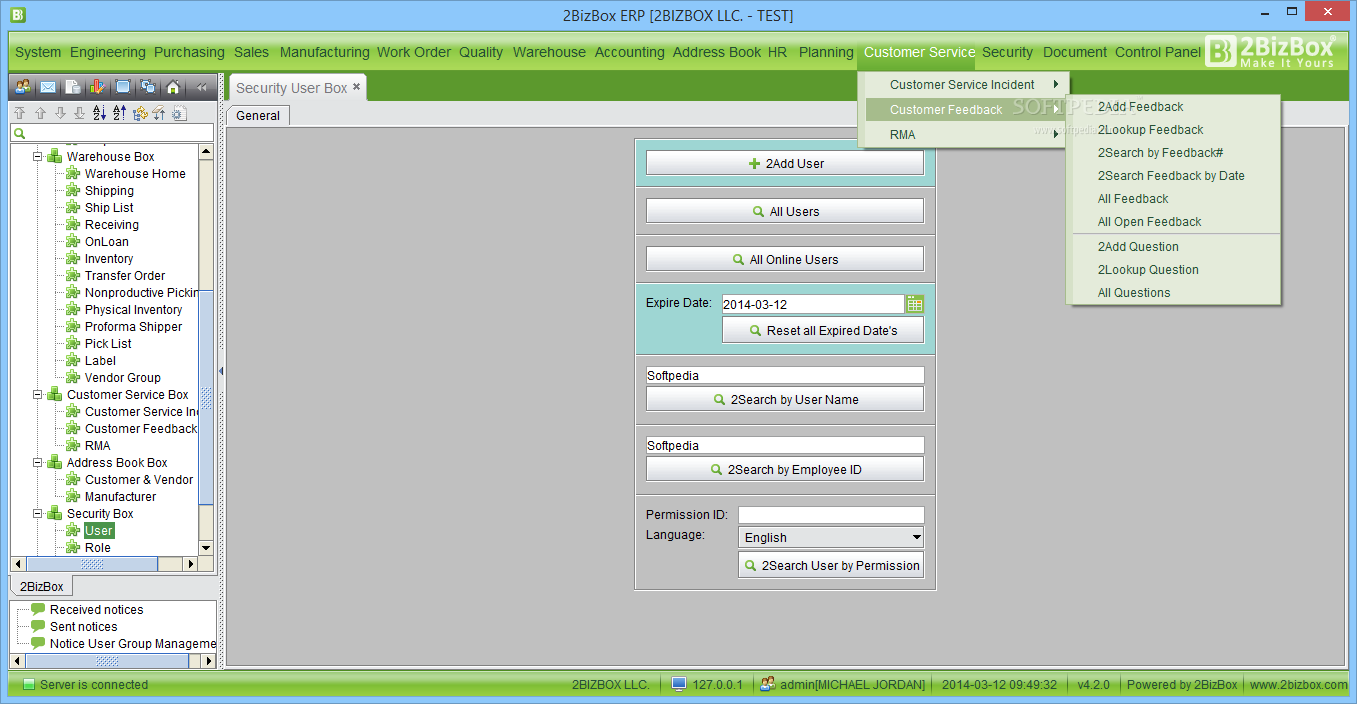
Task: Collapse the Customer Service Box node
Action: coord(38,395)
